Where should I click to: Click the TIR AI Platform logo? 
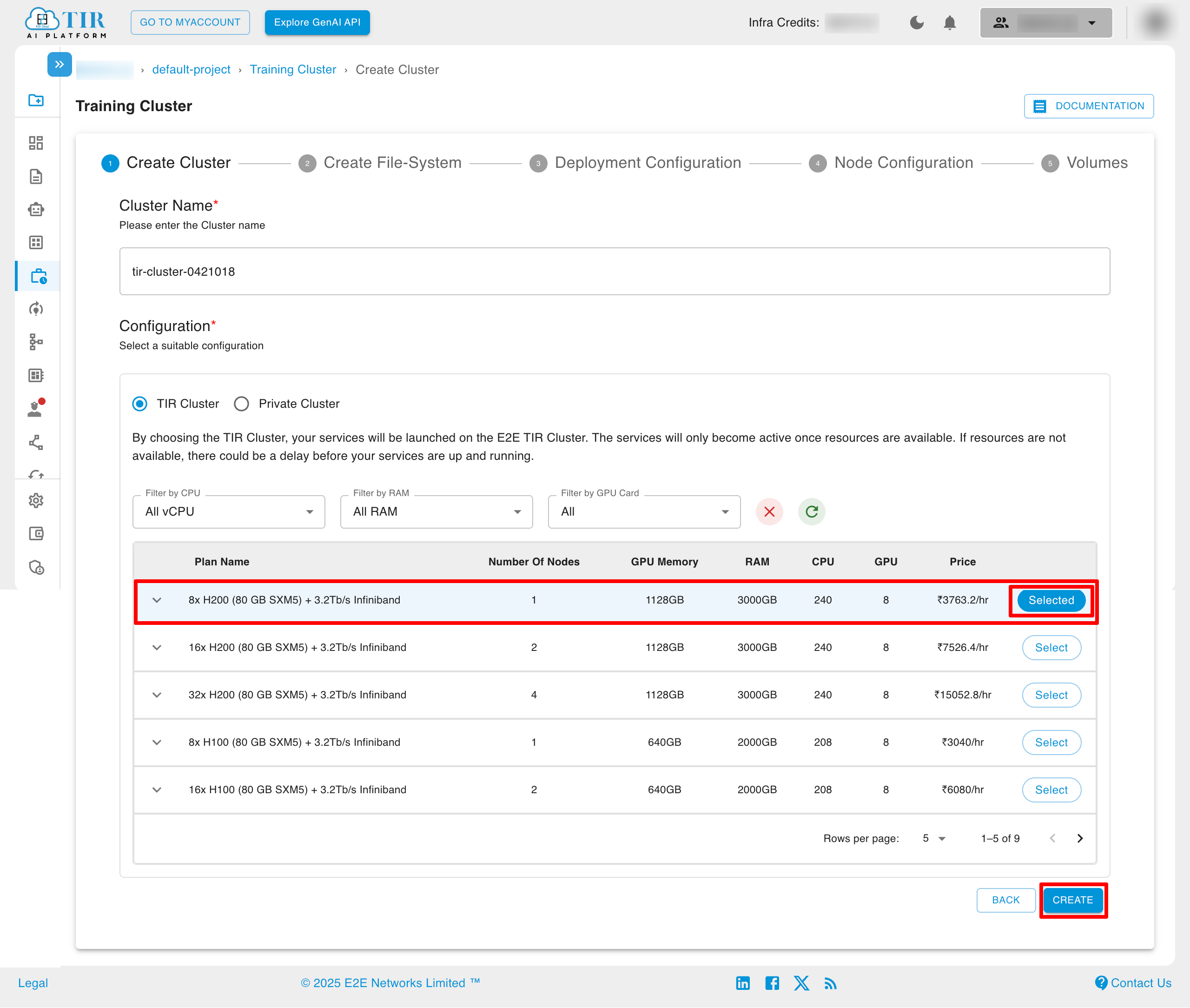(66, 23)
